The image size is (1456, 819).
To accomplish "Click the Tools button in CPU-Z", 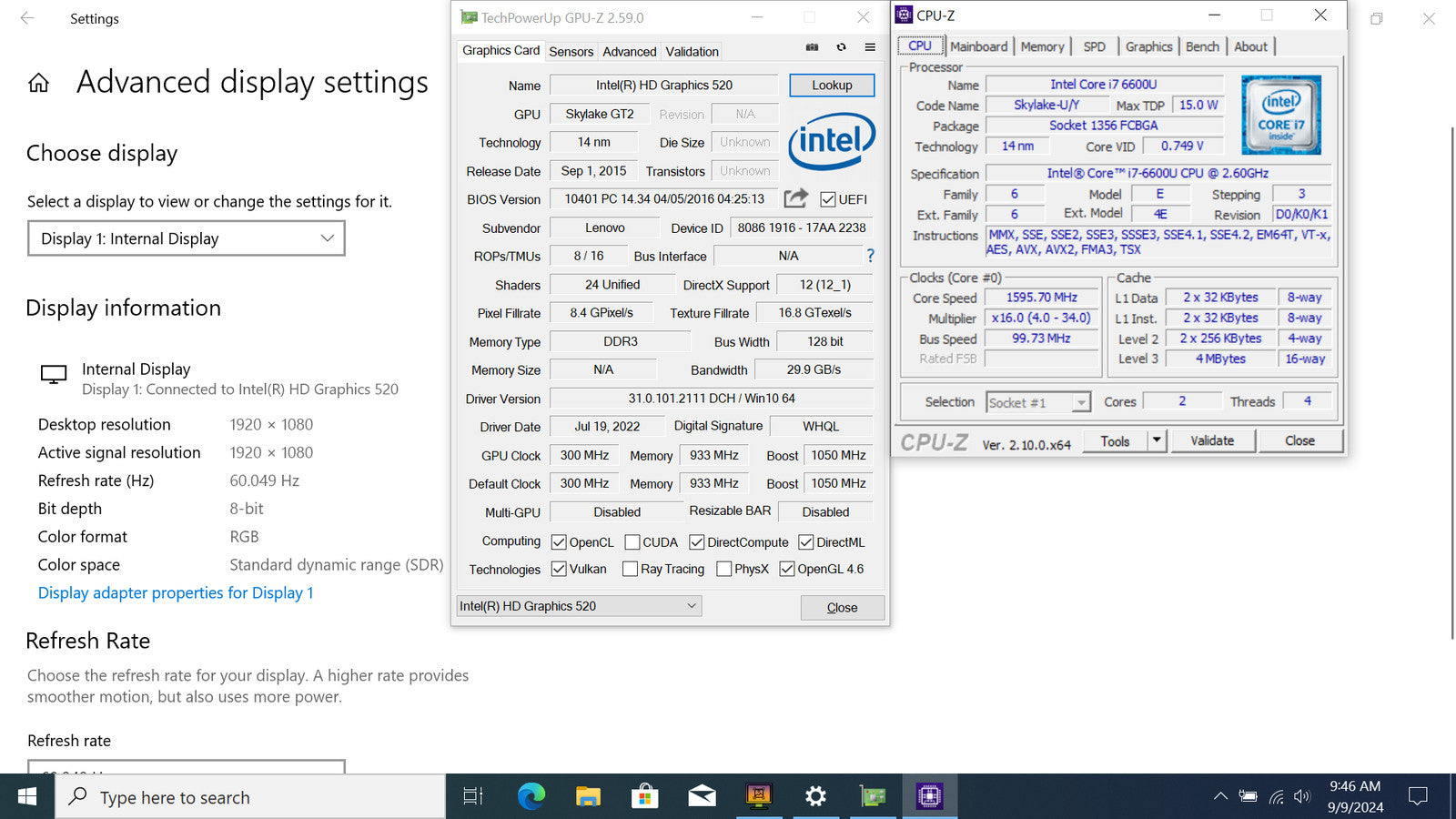I will coord(1115,440).
